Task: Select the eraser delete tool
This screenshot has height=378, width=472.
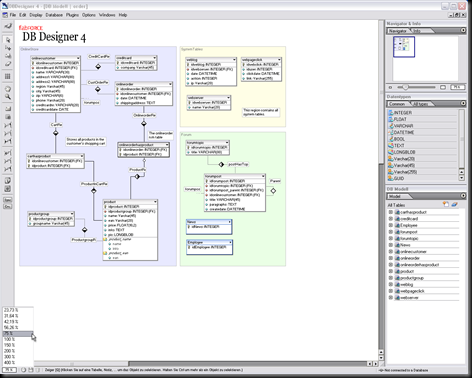Action: [x=8, y=64]
